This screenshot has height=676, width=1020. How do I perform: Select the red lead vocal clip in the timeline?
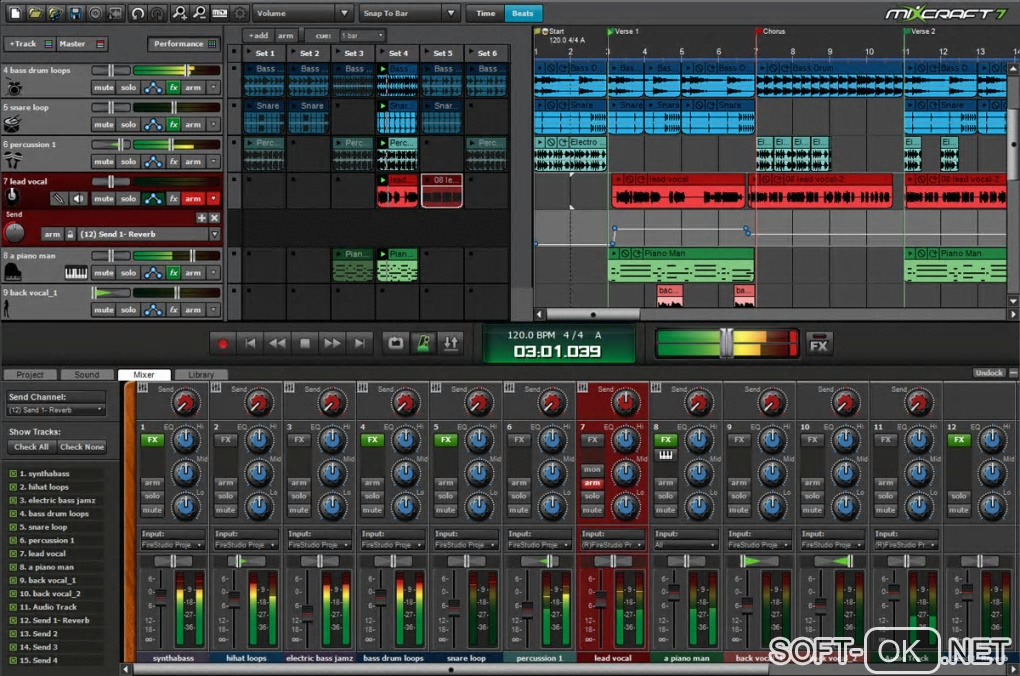point(678,191)
